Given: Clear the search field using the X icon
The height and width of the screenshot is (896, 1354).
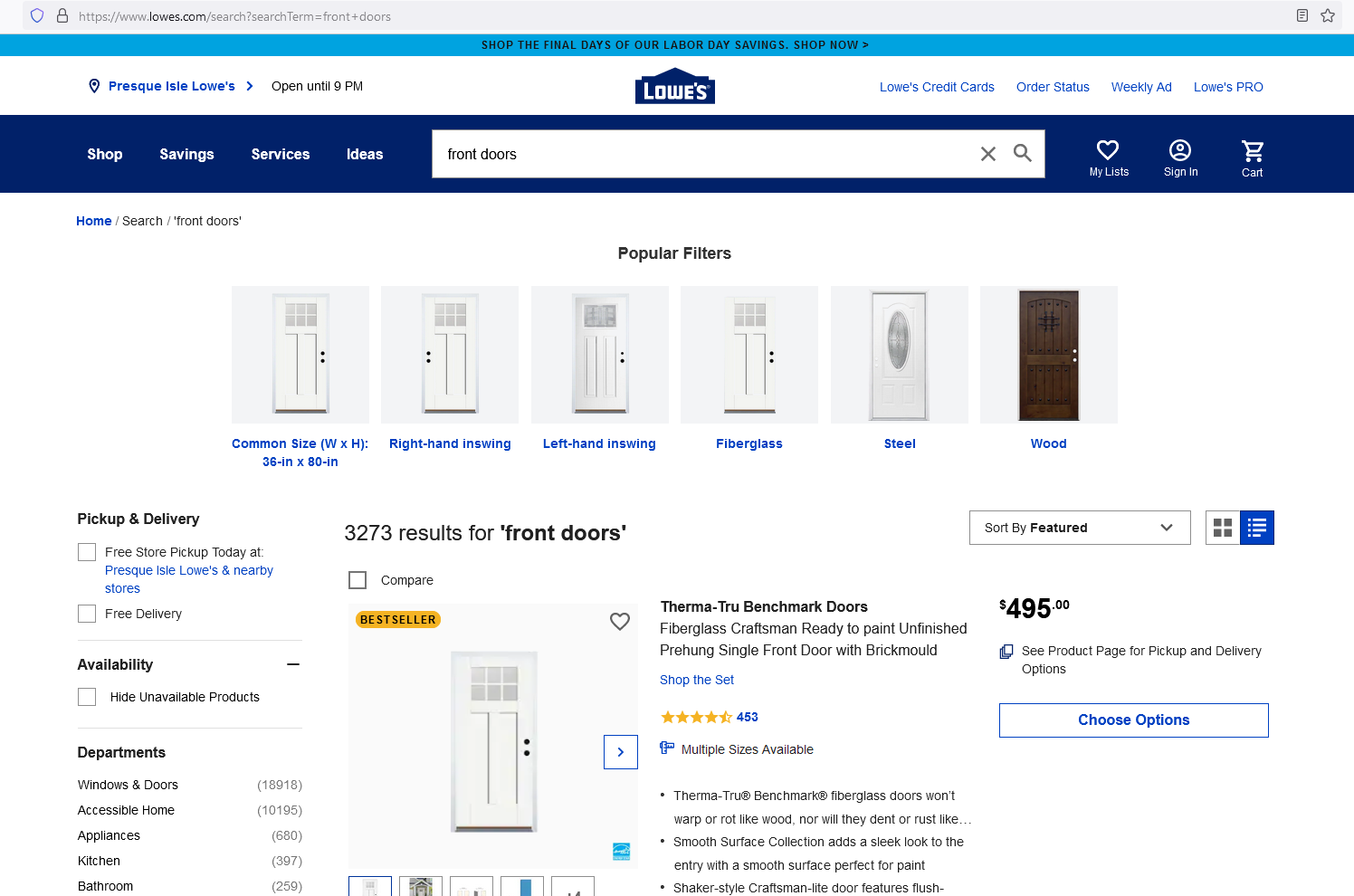Looking at the screenshot, I should 987,153.
